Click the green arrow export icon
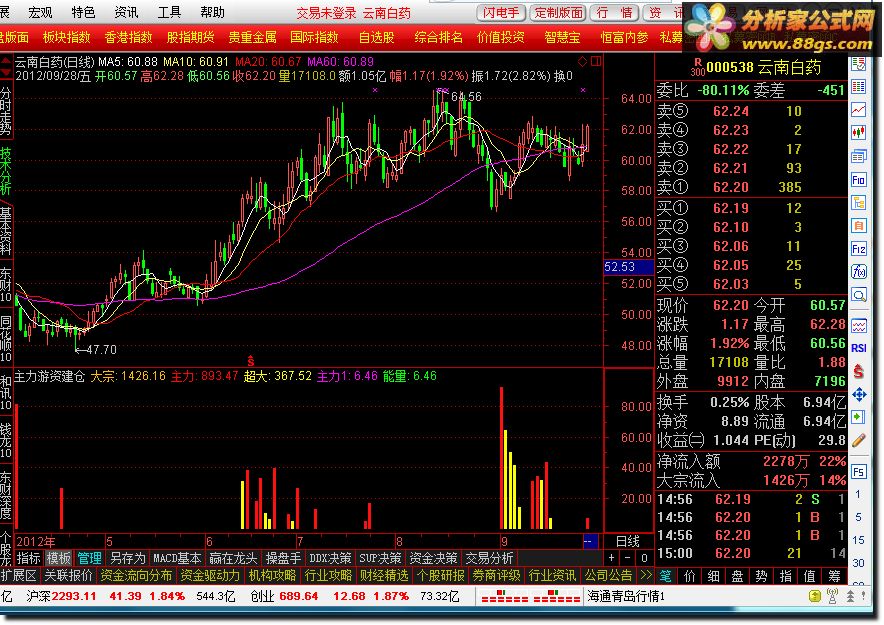 pyautogui.click(x=859, y=418)
